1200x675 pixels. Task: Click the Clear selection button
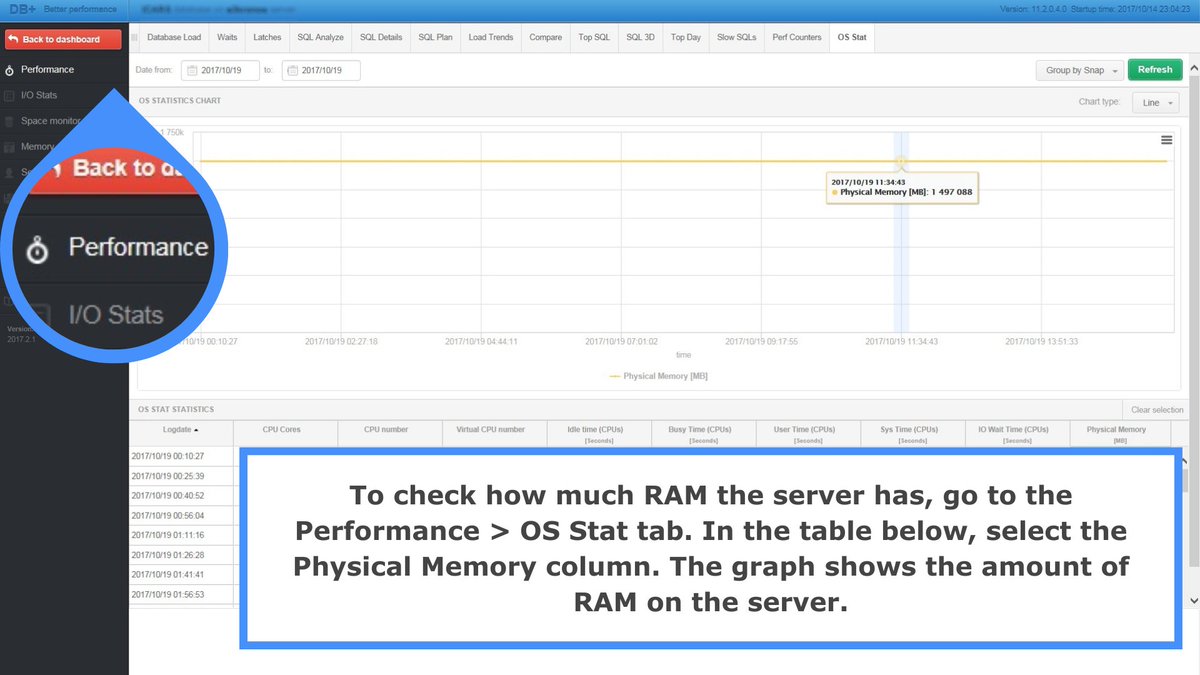pyautogui.click(x=1157, y=410)
